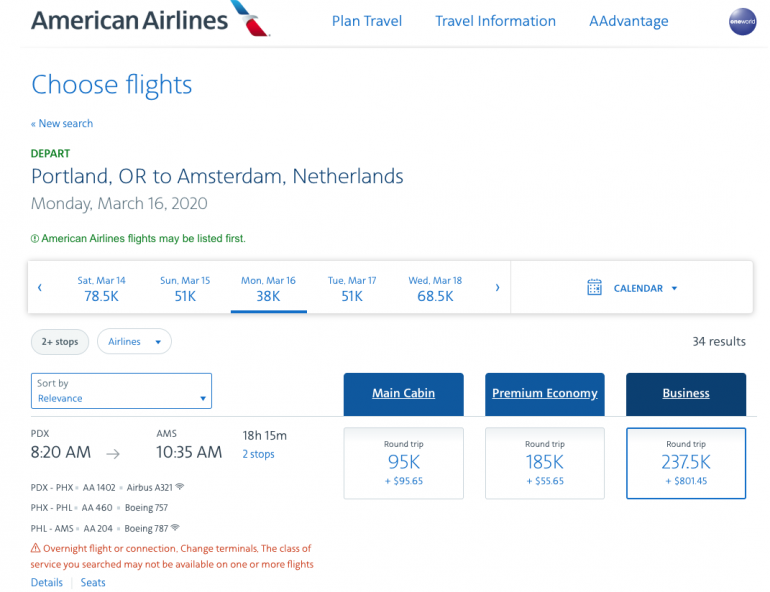Viewport: 770px width, 592px height.
Task: Choose the Business 237.5K fare
Action: tap(685, 462)
